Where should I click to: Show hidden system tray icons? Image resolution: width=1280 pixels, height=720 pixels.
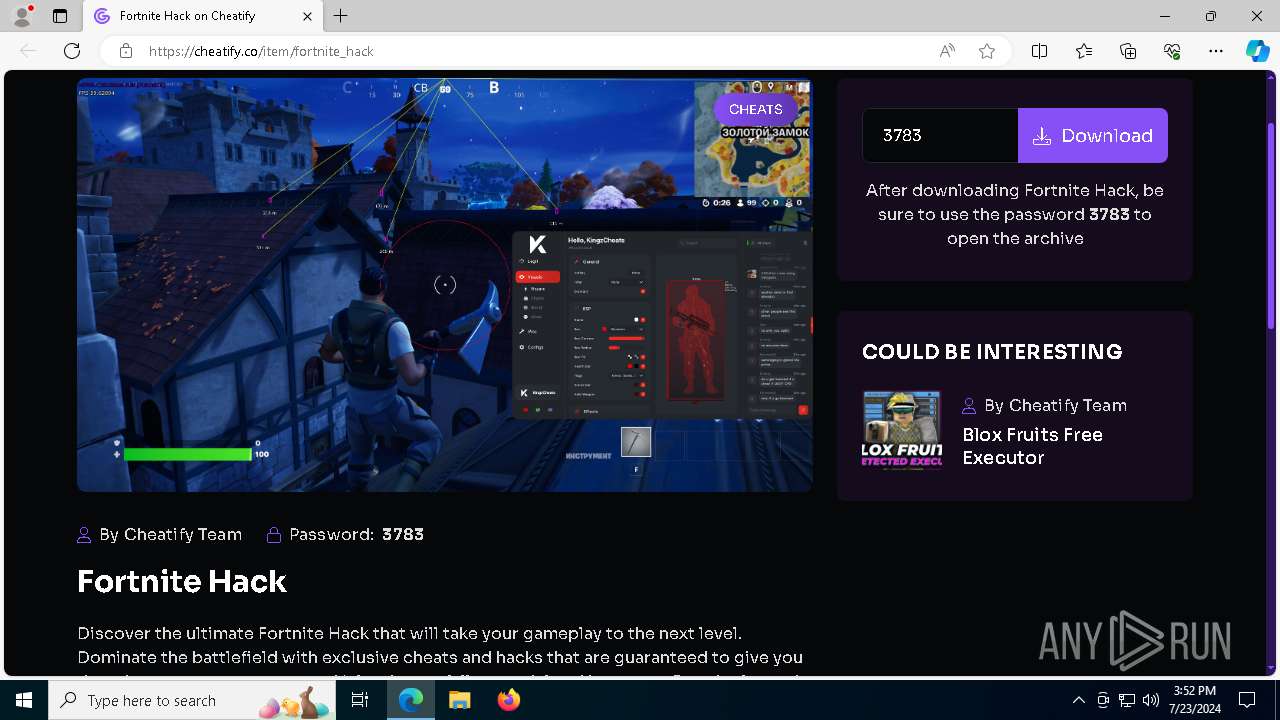tap(1078, 700)
